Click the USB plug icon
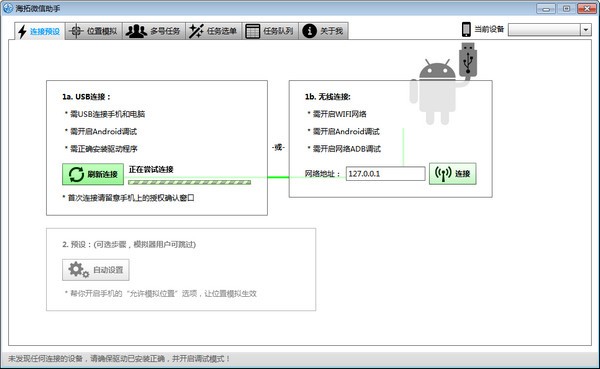Screen dimensions: 600x369 [x=468, y=59]
